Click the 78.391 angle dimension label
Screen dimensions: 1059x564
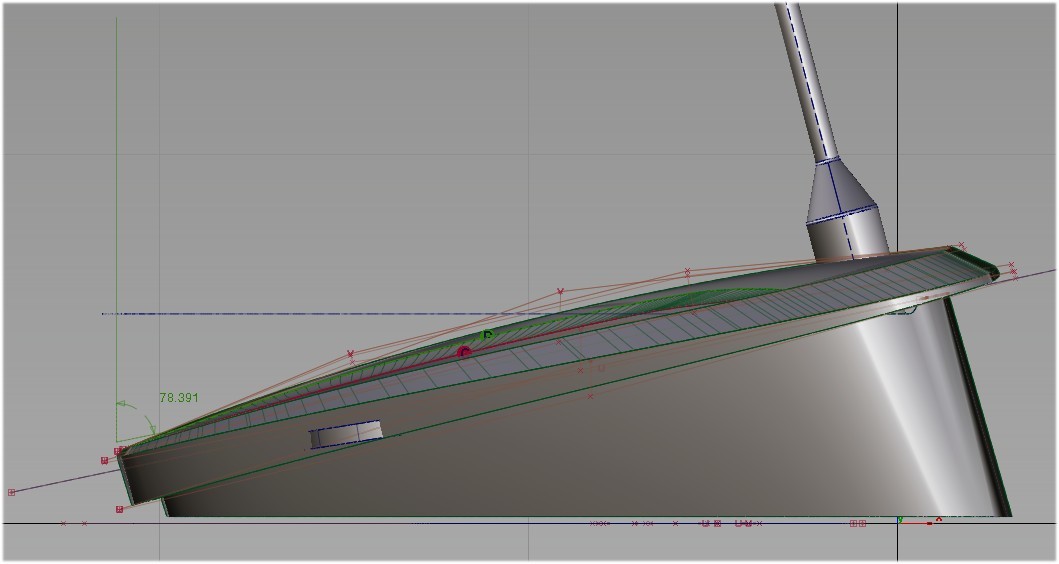click(x=179, y=397)
